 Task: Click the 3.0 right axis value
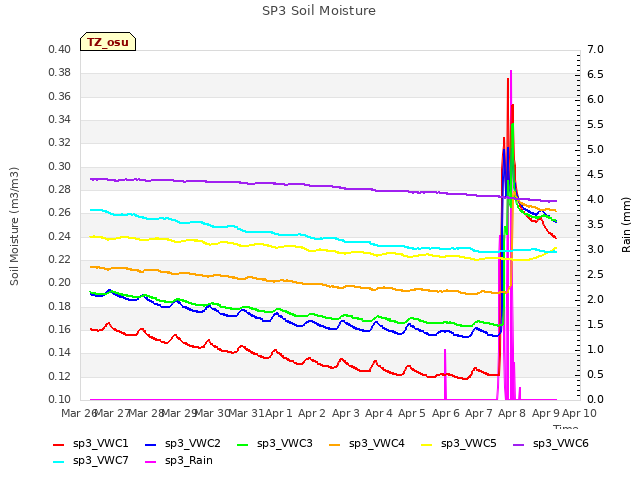point(595,249)
